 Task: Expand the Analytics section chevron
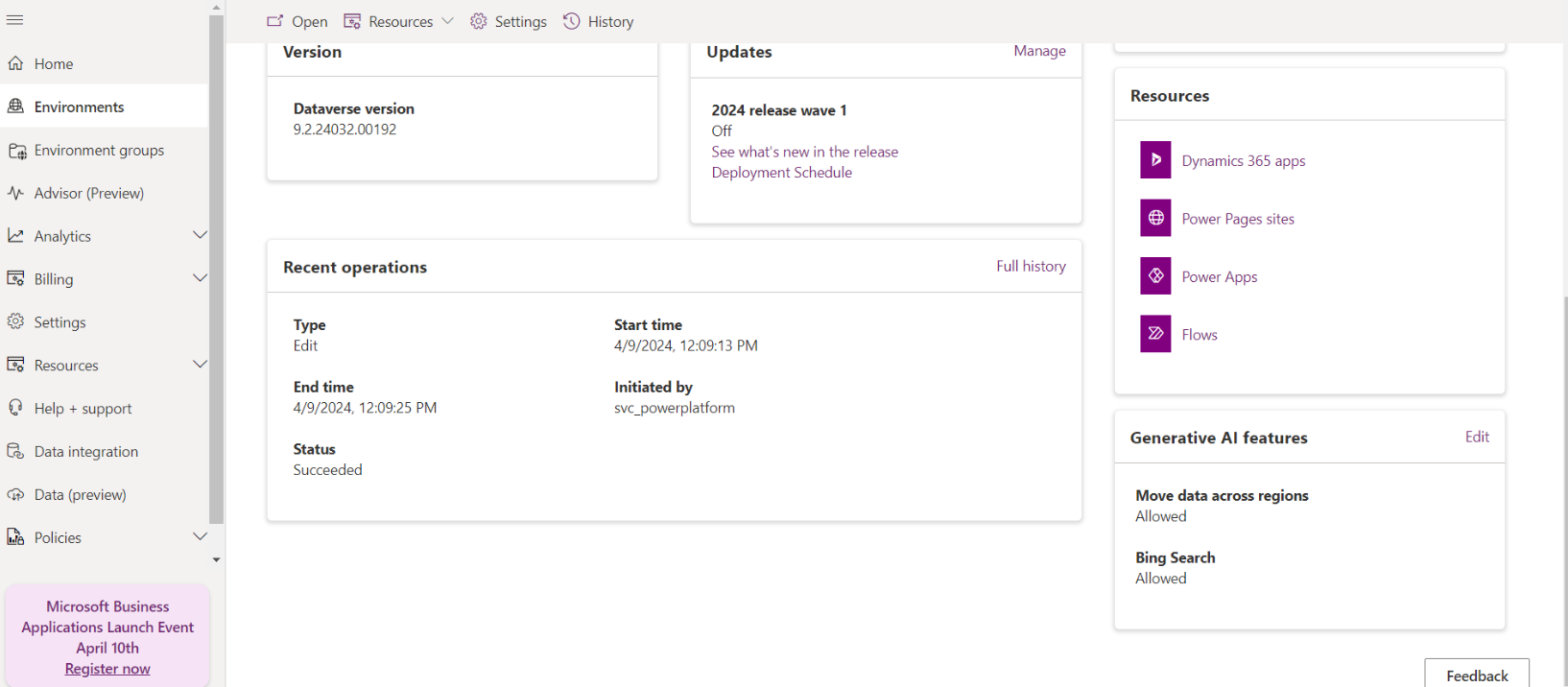pos(200,235)
